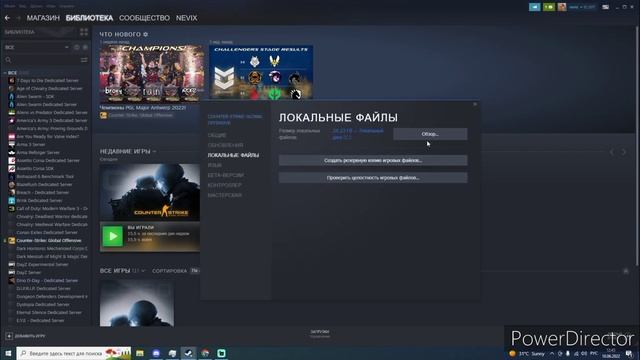Open the ОБНОВЛЕНИЯ properties tab
The width and height of the screenshot is (640, 360).
[x=225, y=145]
